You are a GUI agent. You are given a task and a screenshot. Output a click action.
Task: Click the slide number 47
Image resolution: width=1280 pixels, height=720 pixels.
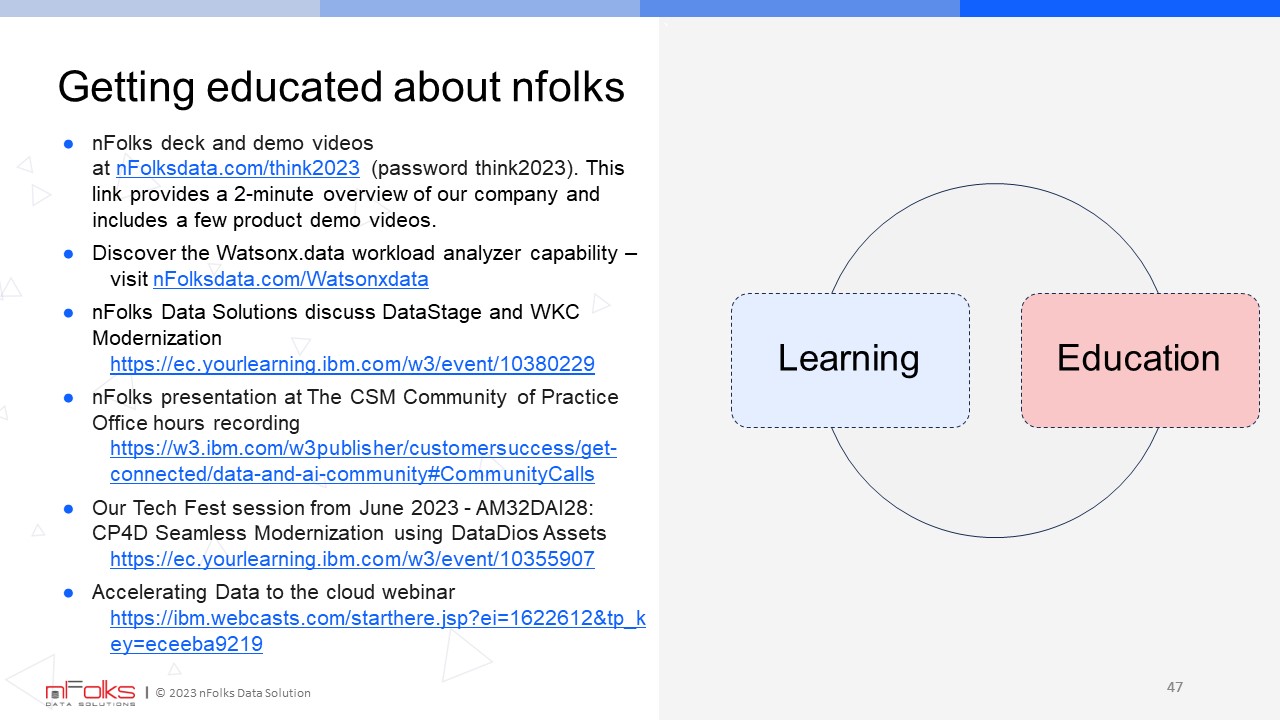pos(1175,687)
